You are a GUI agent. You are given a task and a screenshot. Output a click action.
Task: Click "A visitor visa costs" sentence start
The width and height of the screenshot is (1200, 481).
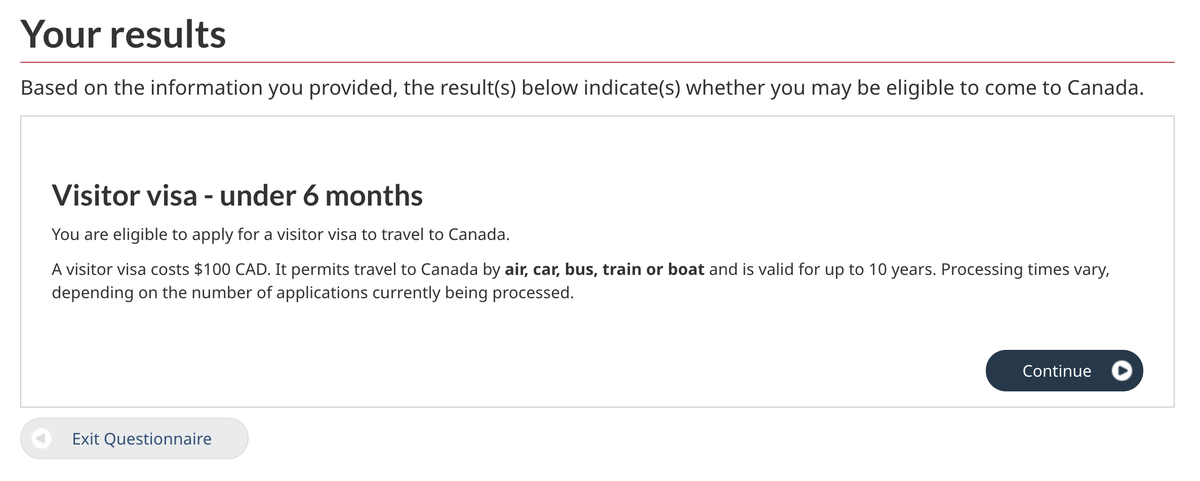pos(121,270)
